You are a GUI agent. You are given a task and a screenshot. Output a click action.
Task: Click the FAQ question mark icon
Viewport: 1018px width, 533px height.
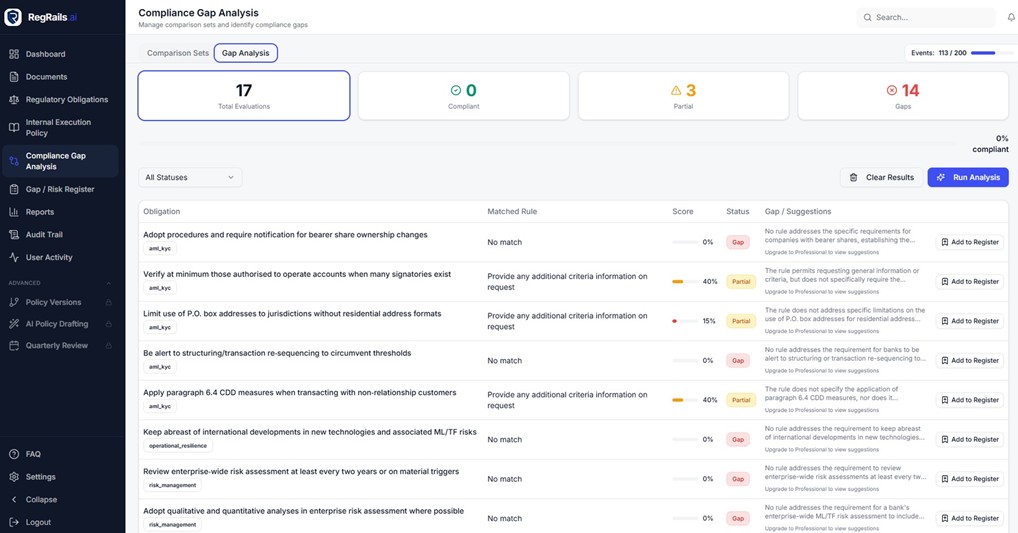point(14,454)
